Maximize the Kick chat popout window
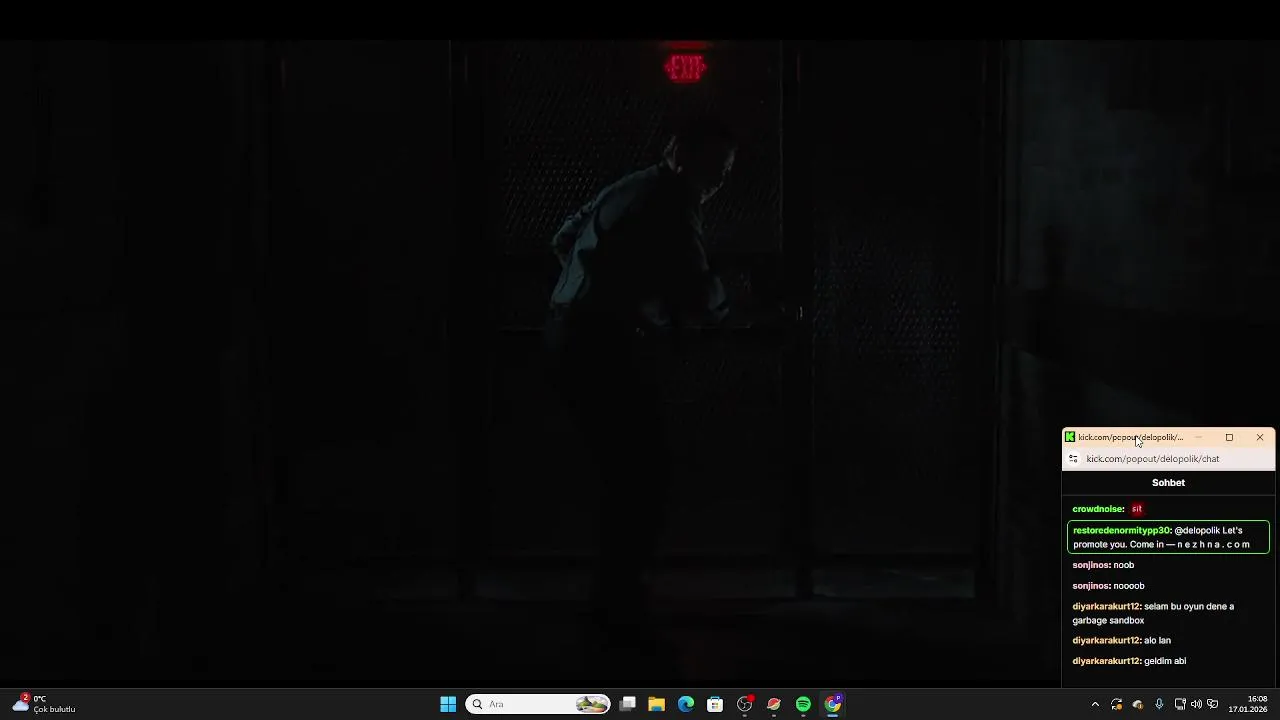Viewport: 1280px width, 720px height. [1229, 437]
